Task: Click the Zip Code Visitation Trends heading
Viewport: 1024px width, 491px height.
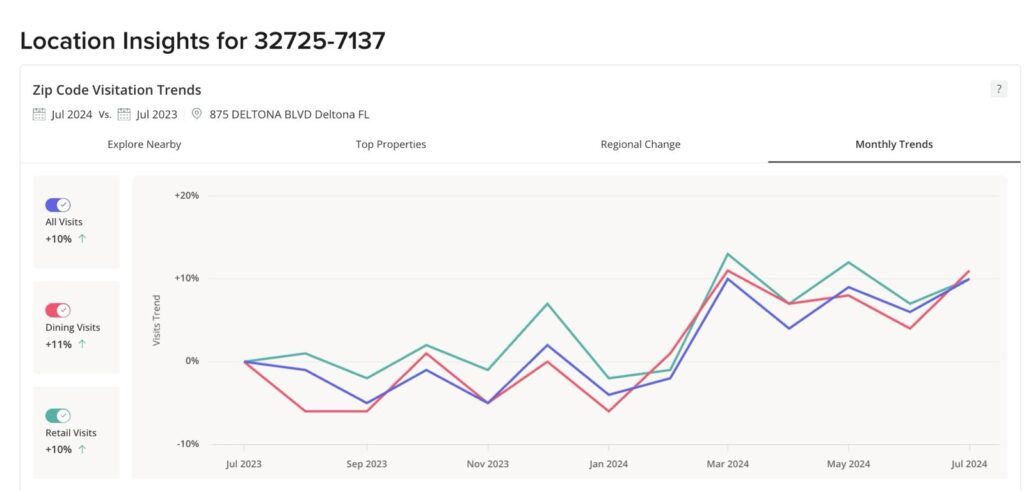Action: [117, 90]
